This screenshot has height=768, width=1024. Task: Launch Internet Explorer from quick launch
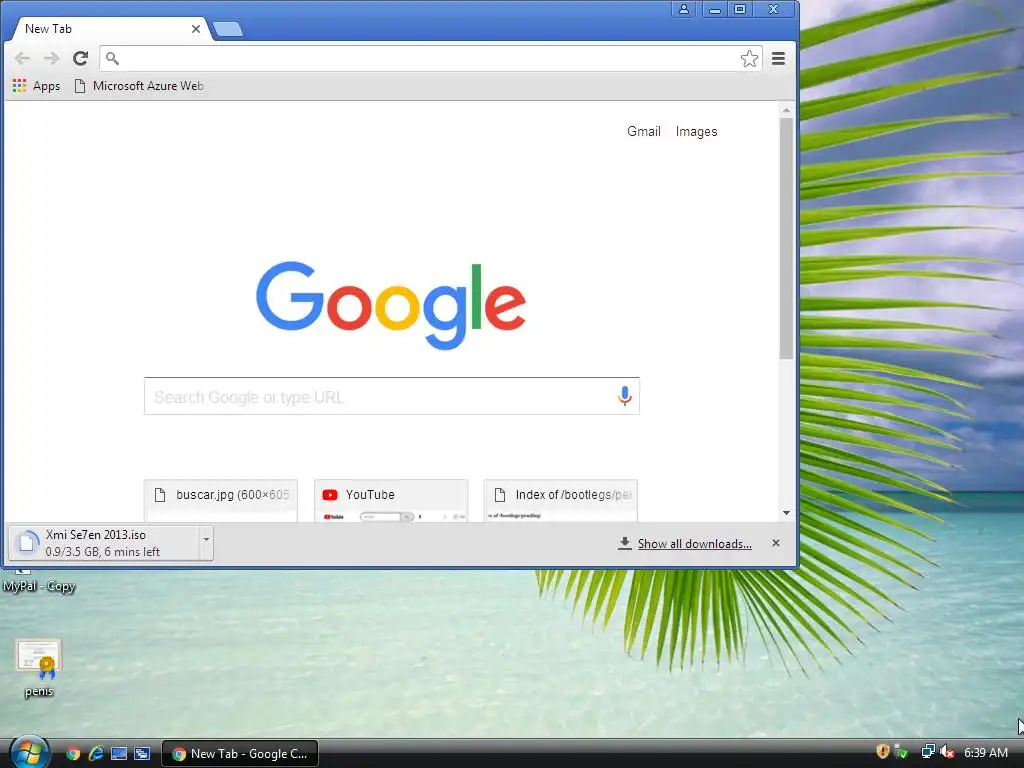[x=96, y=753]
